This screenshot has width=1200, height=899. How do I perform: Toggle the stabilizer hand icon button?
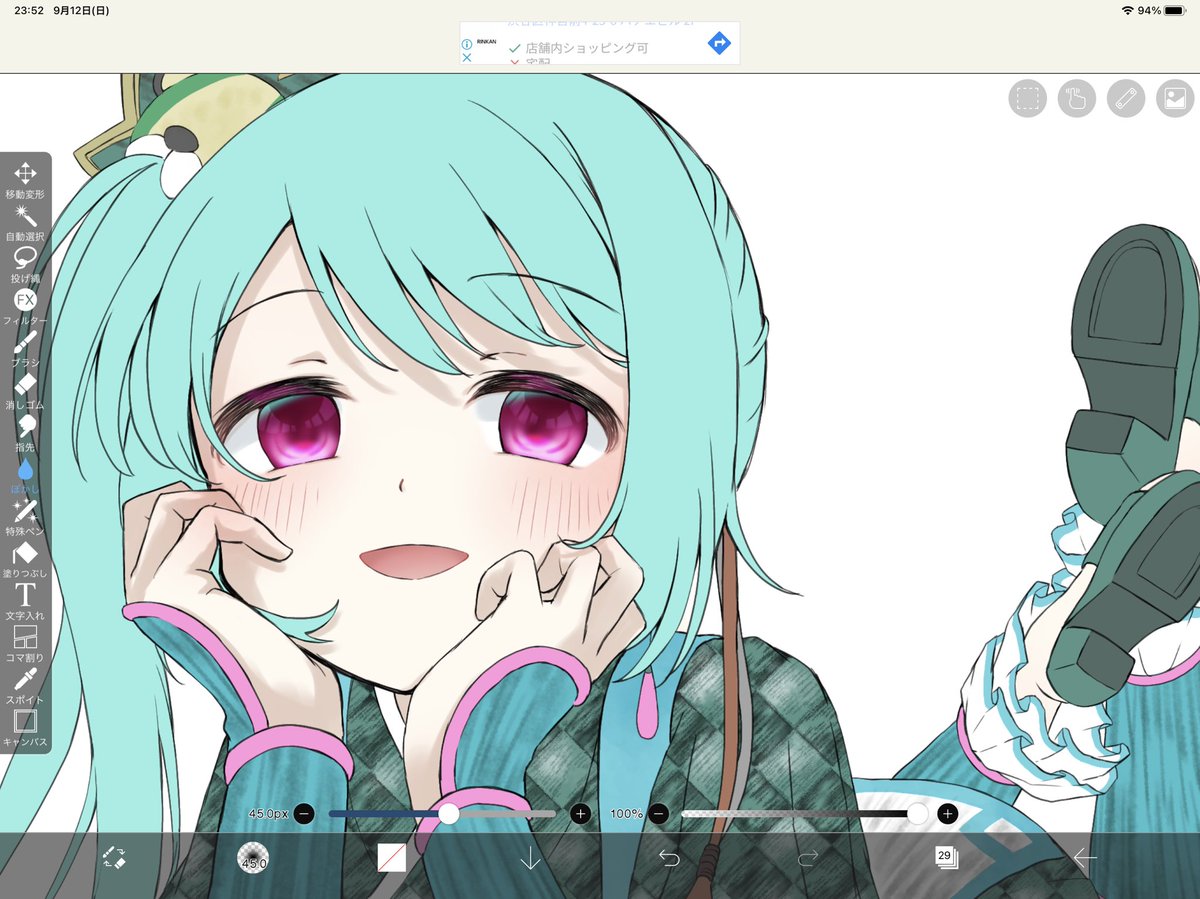(x=1077, y=98)
